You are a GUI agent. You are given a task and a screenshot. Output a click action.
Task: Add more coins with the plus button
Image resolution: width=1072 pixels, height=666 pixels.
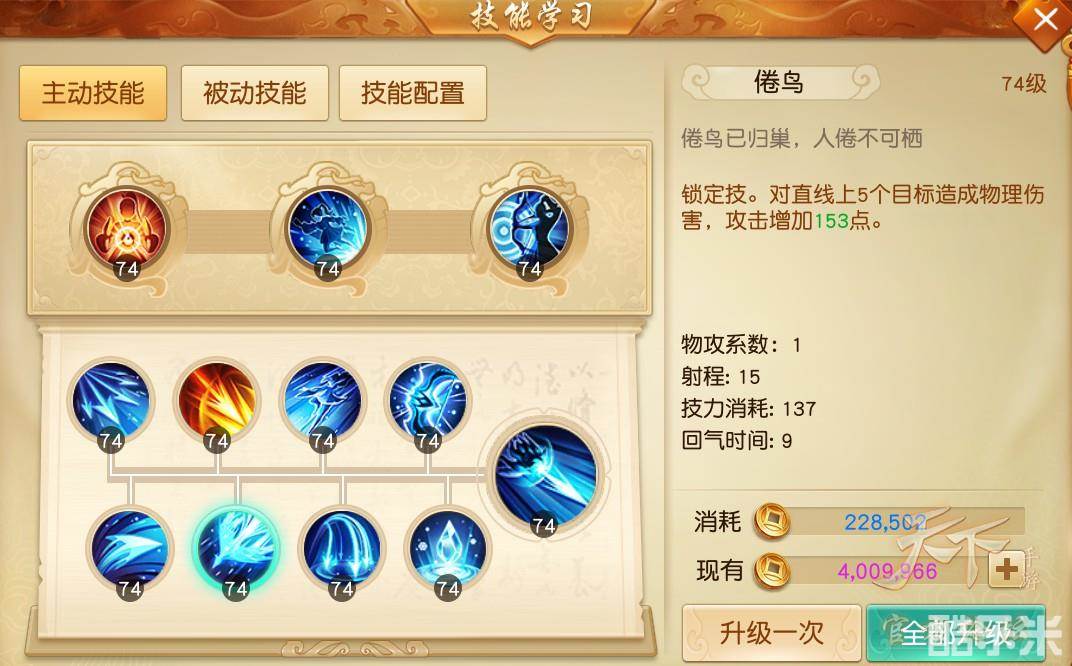(1006, 569)
